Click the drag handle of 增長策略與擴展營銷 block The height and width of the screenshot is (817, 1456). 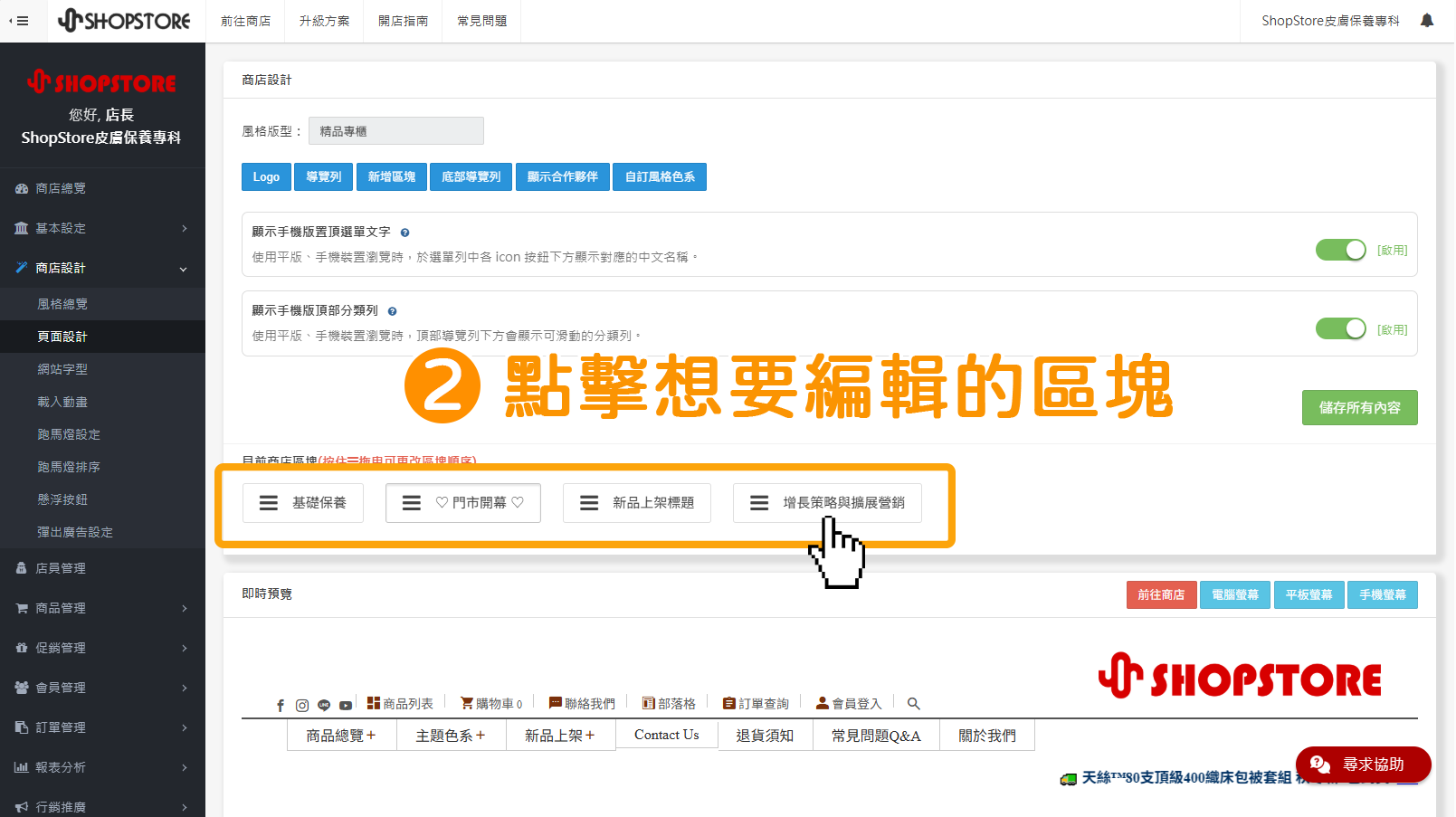(759, 503)
